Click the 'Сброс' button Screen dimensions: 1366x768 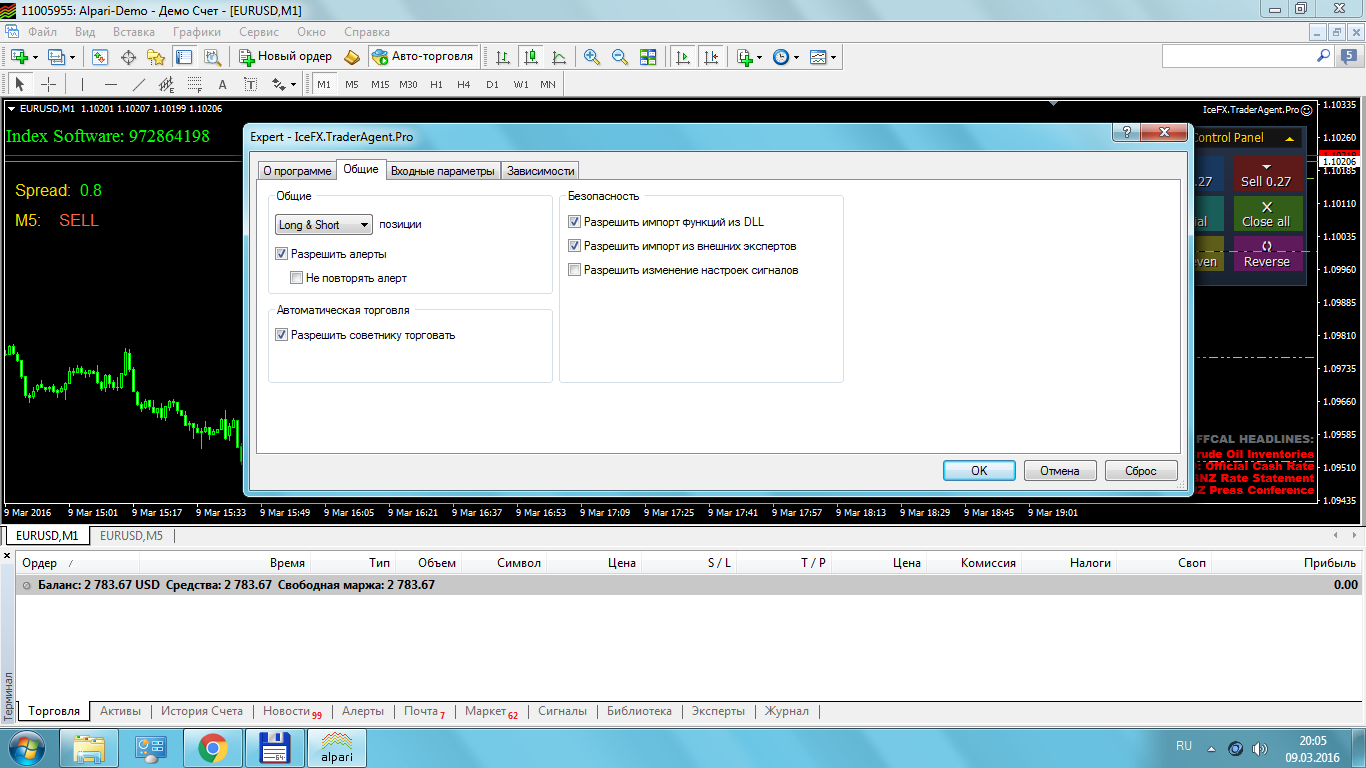pyautogui.click(x=1141, y=471)
